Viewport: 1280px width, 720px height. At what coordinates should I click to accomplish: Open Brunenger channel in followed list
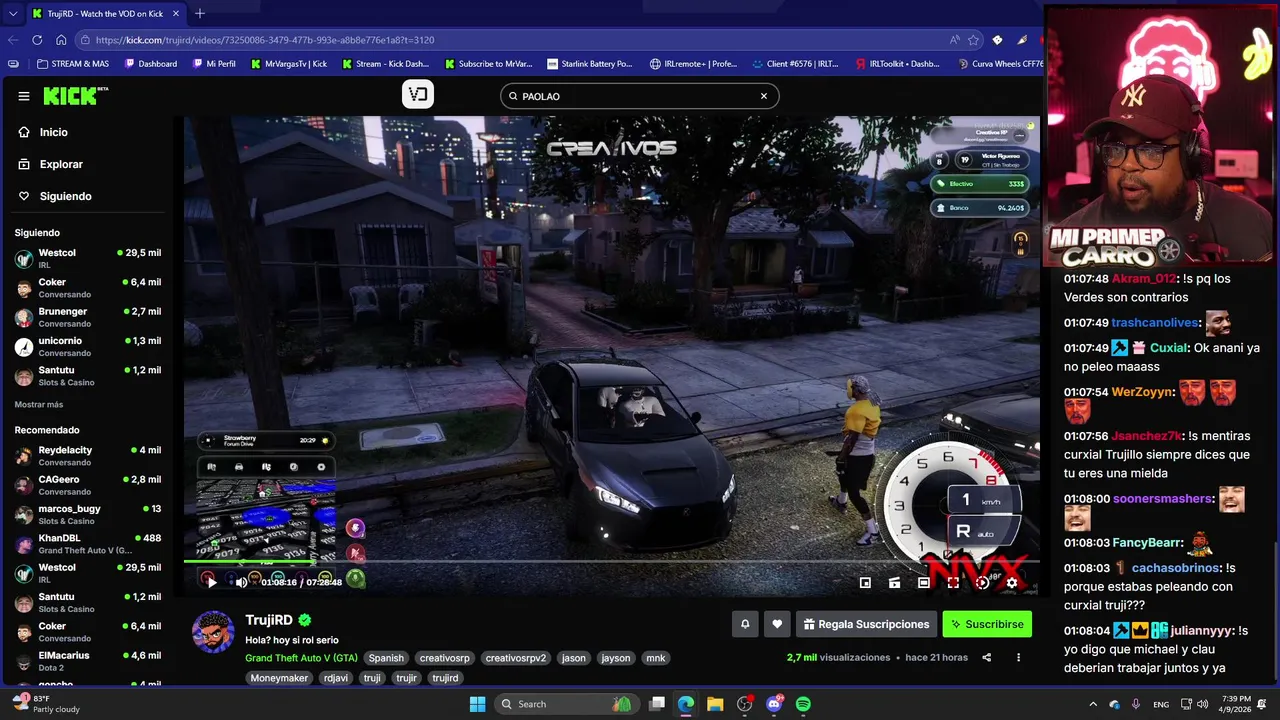point(88,317)
